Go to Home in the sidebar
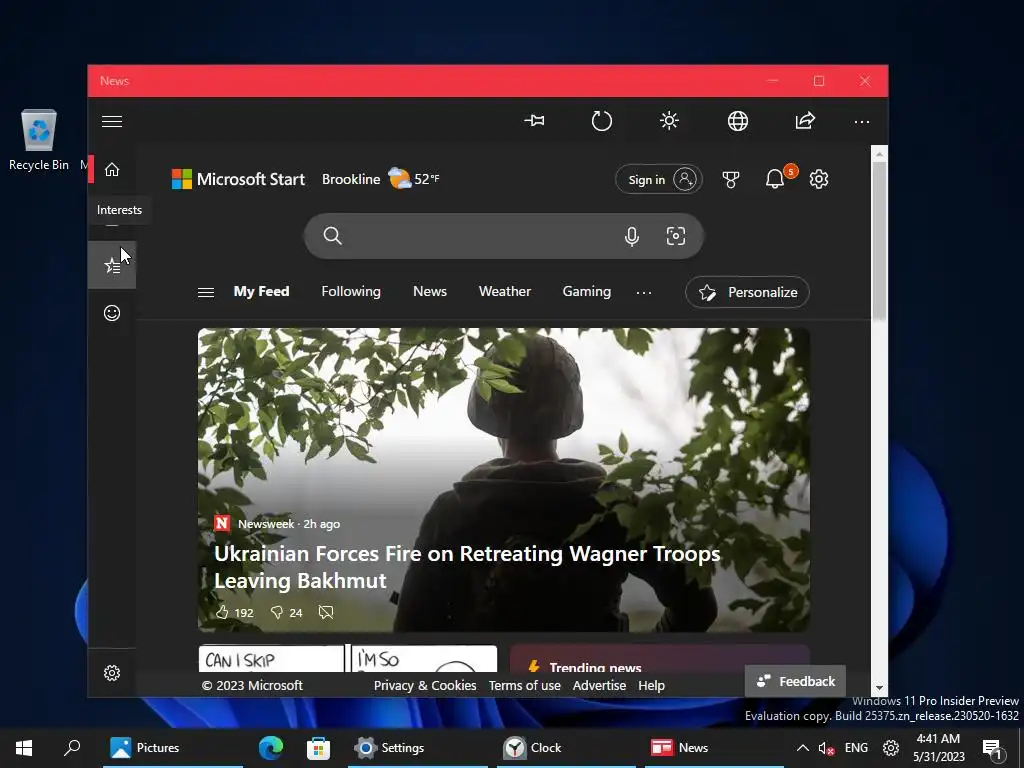 [112, 169]
